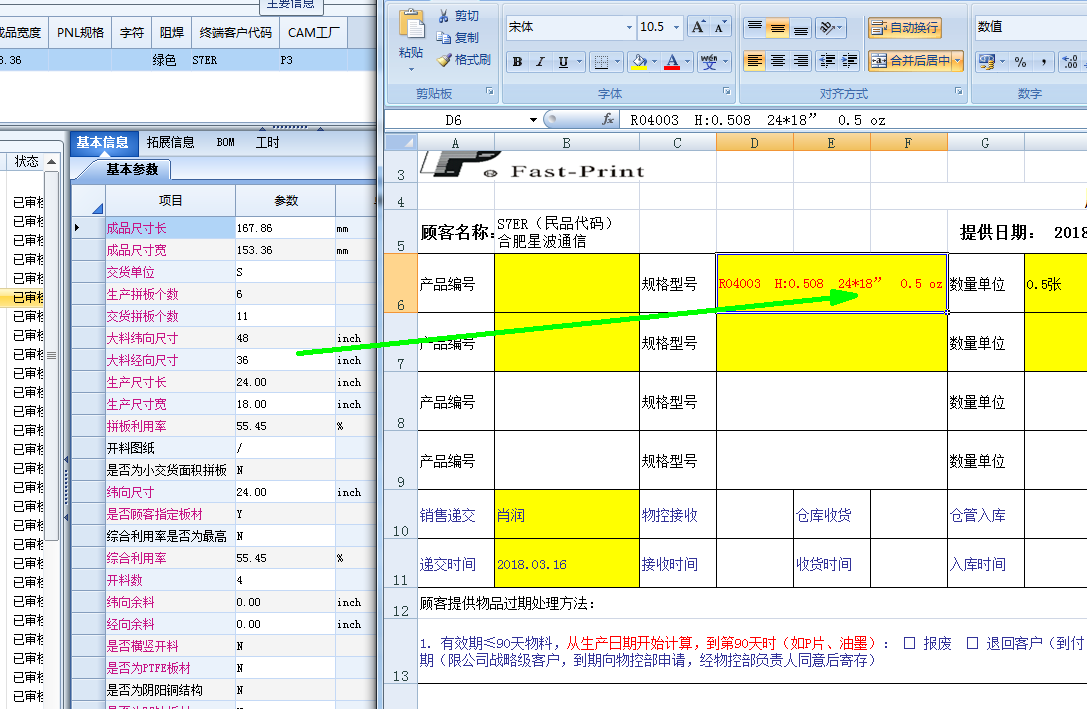Click the vertical scrollbar of the 状态 list
This screenshot has height=709, width=1087.
[52, 355]
